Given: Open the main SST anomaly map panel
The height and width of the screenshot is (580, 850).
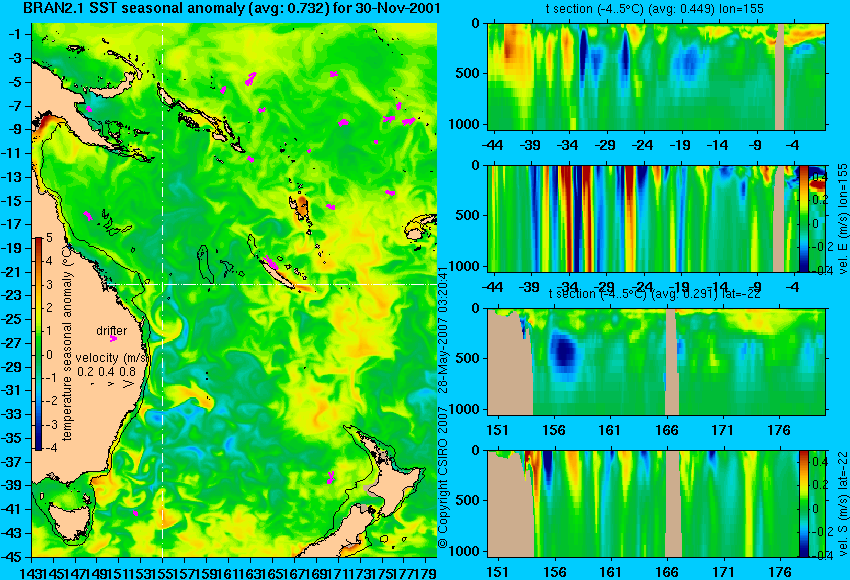Looking at the screenshot, I should [234, 290].
